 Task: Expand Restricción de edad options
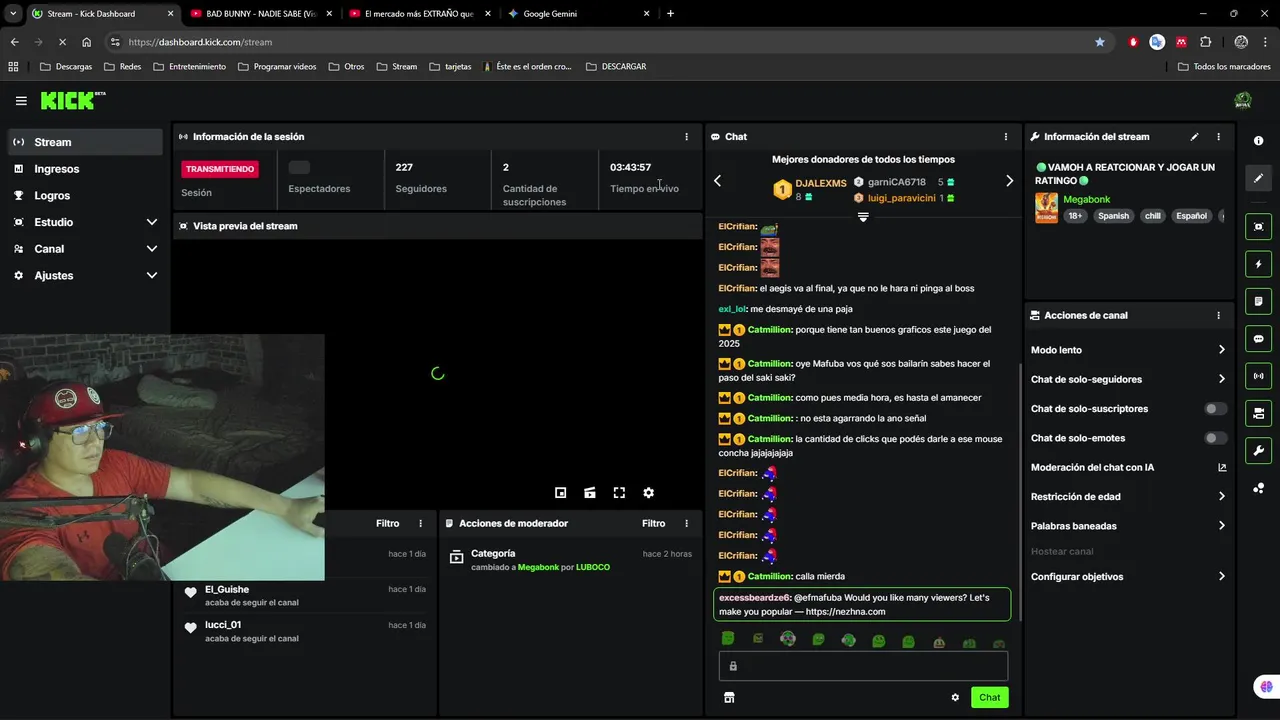click(1128, 496)
